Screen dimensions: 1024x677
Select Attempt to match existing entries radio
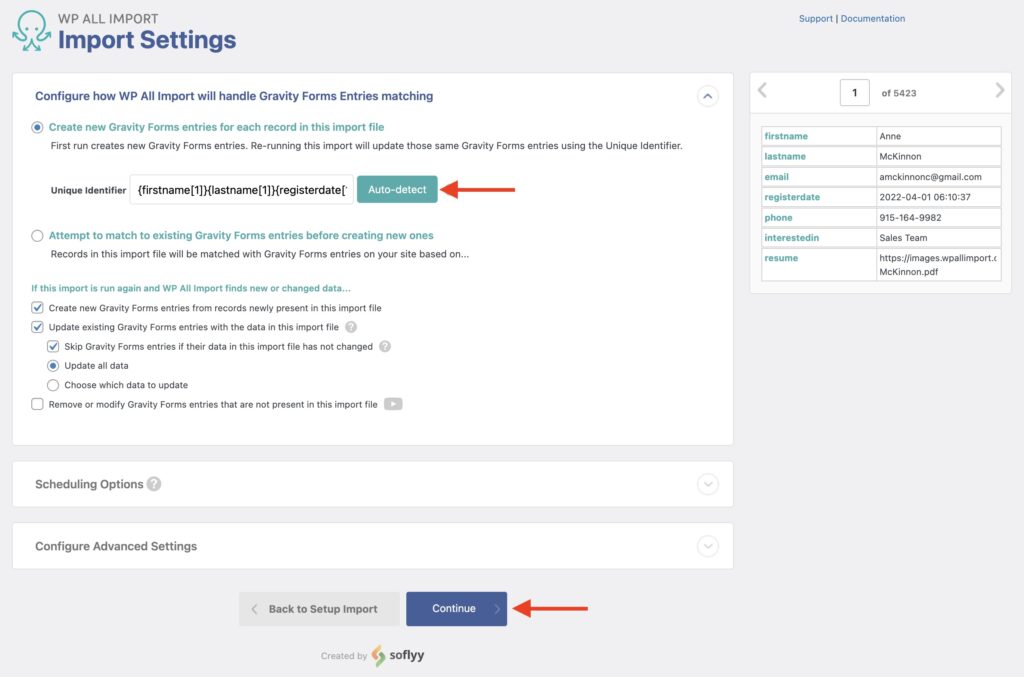tap(37, 236)
